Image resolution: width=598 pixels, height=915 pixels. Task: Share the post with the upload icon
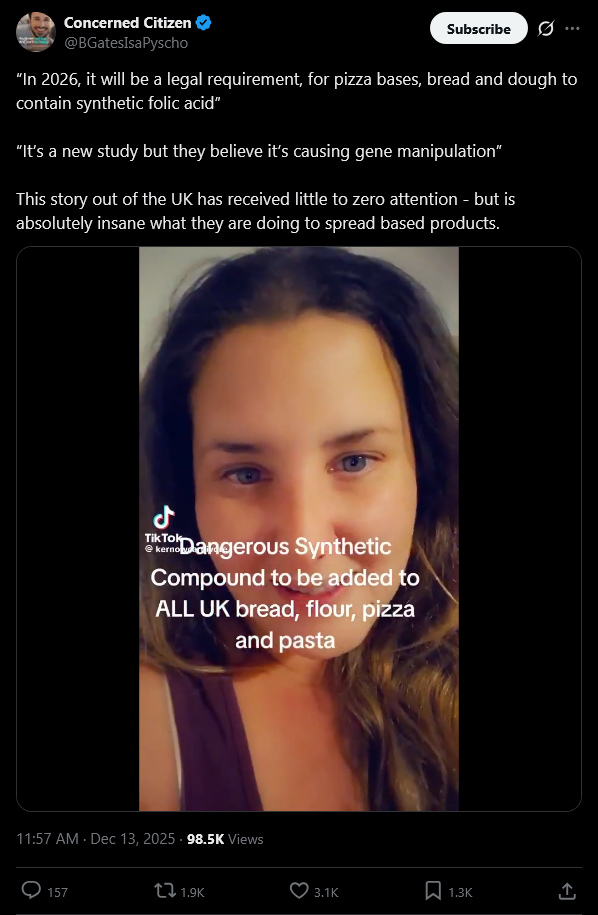566,890
